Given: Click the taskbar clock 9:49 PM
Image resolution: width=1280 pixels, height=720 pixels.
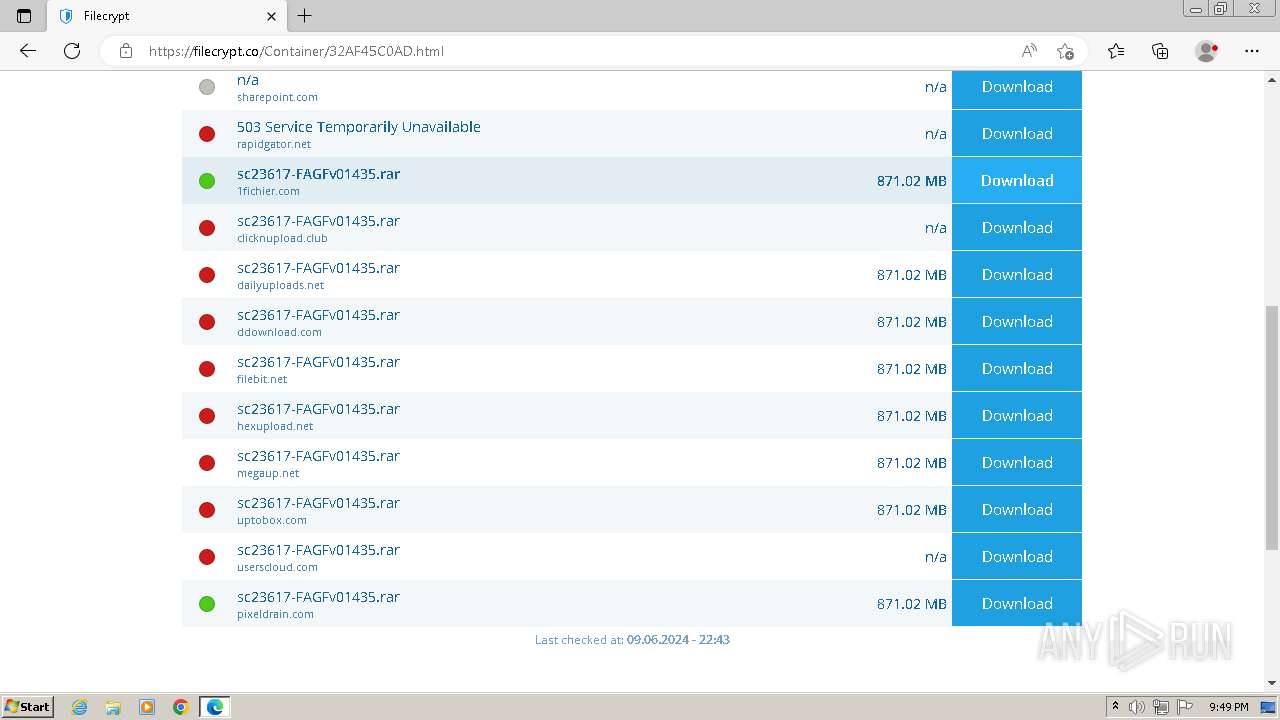Looking at the screenshot, I should pyautogui.click(x=1229, y=707).
